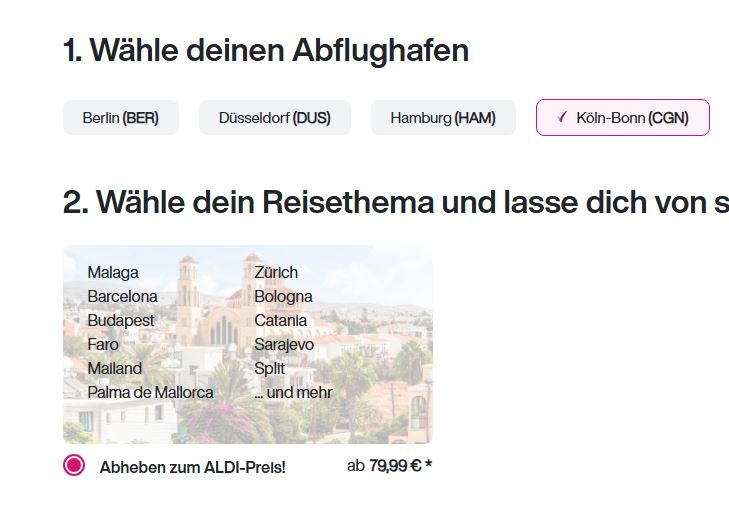
Task: Choose Düsseldorf (DUS) as departure airport
Action: tap(275, 118)
